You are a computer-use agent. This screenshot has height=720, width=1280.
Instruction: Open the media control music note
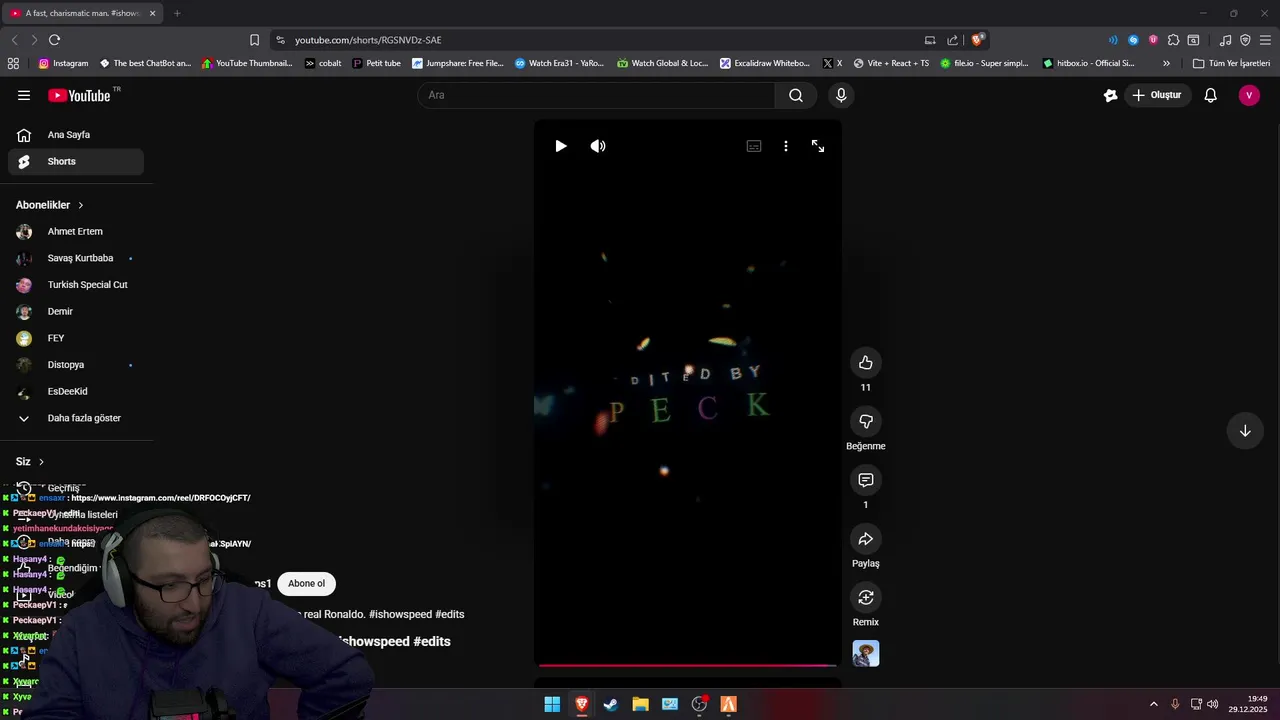coord(1225,40)
